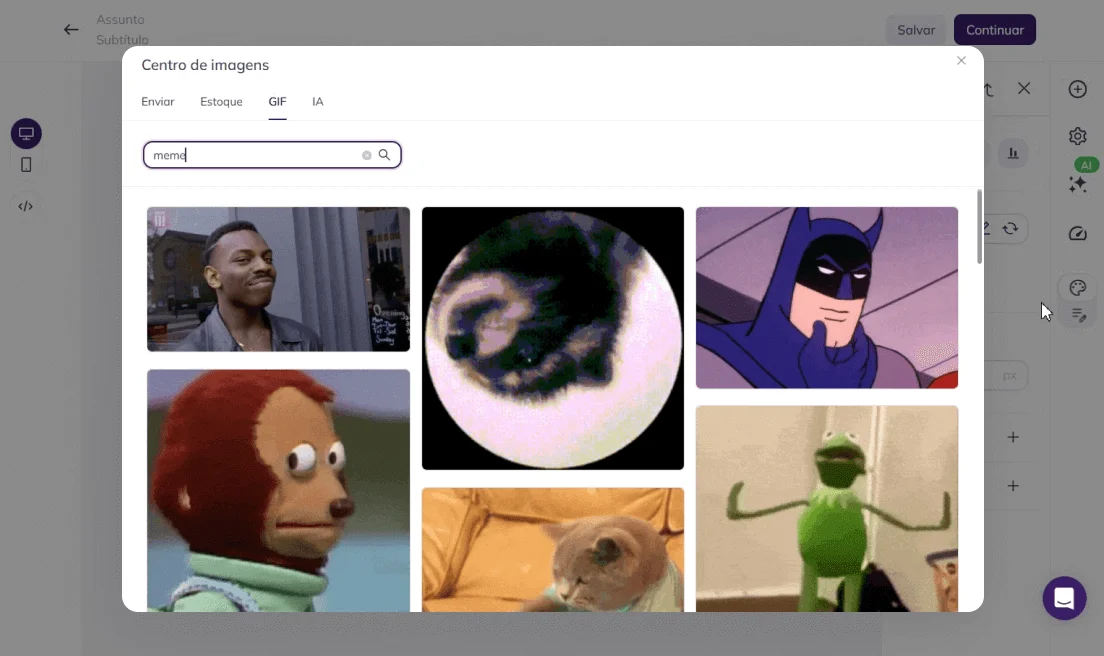Switch to the Estoque tab
1104x656 pixels.
tap(221, 102)
